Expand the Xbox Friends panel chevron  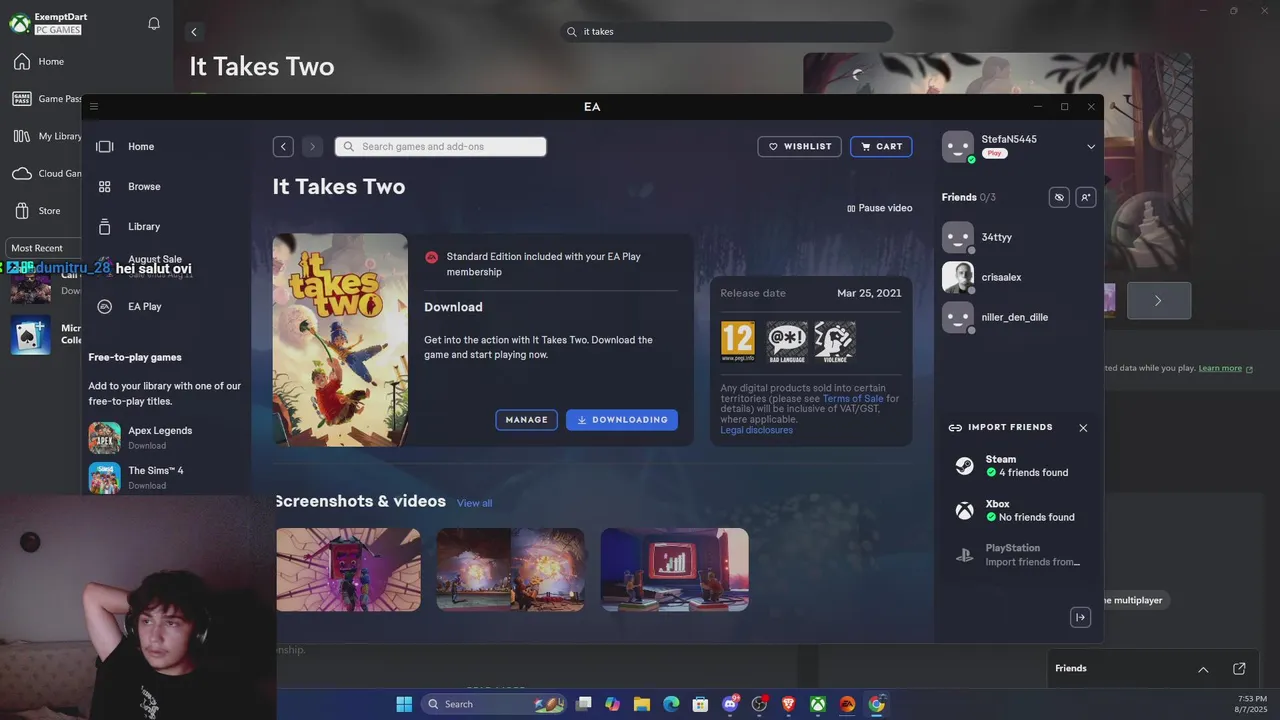point(1203,669)
